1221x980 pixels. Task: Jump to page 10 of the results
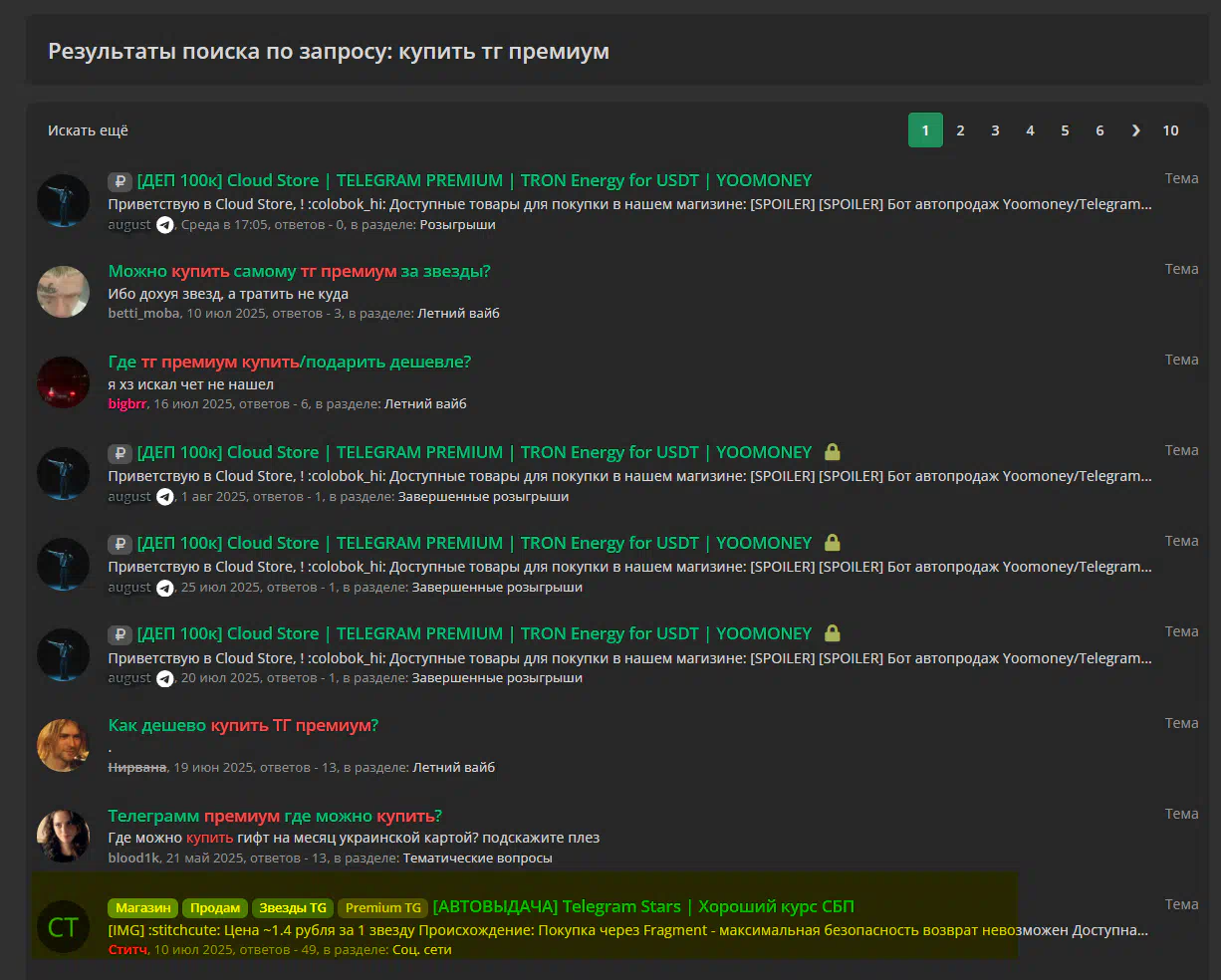(1170, 130)
